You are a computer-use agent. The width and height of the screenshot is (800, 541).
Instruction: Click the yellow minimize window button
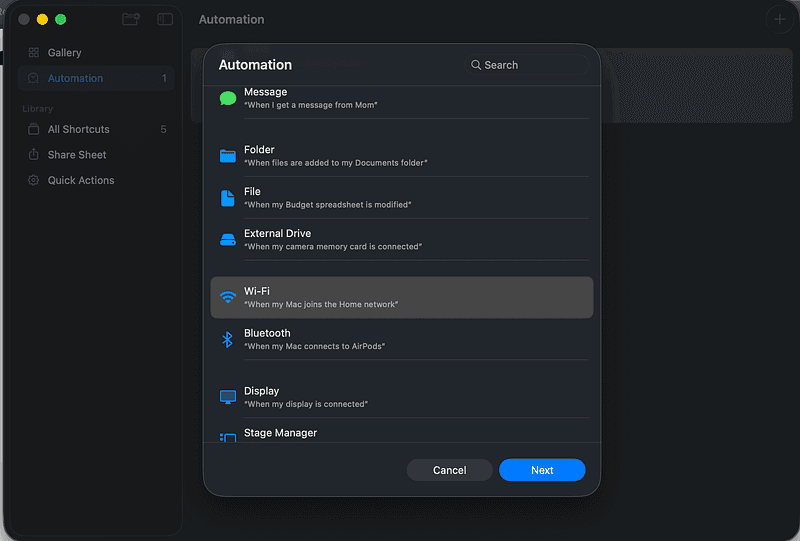click(42, 19)
